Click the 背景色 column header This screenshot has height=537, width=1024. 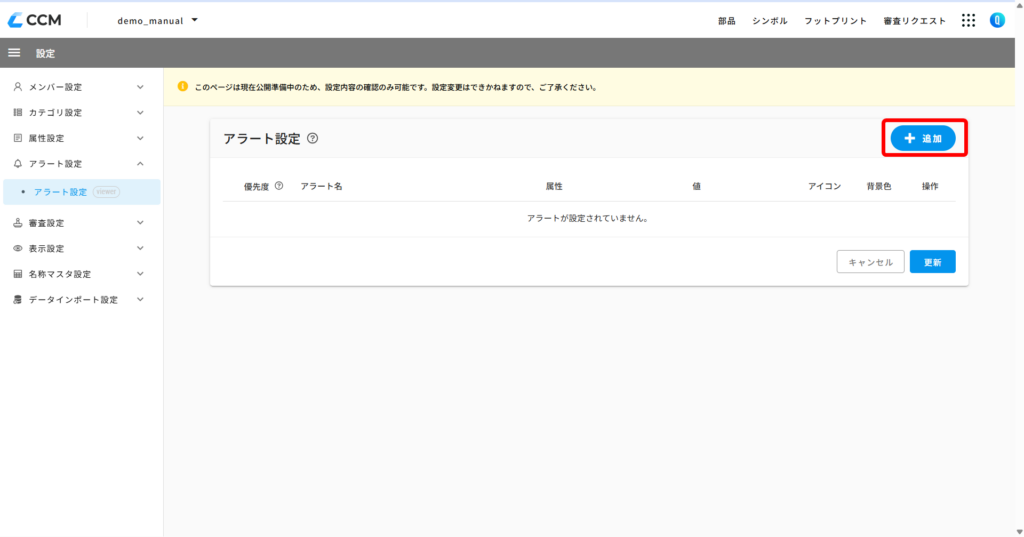pyautogui.click(x=879, y=186)
